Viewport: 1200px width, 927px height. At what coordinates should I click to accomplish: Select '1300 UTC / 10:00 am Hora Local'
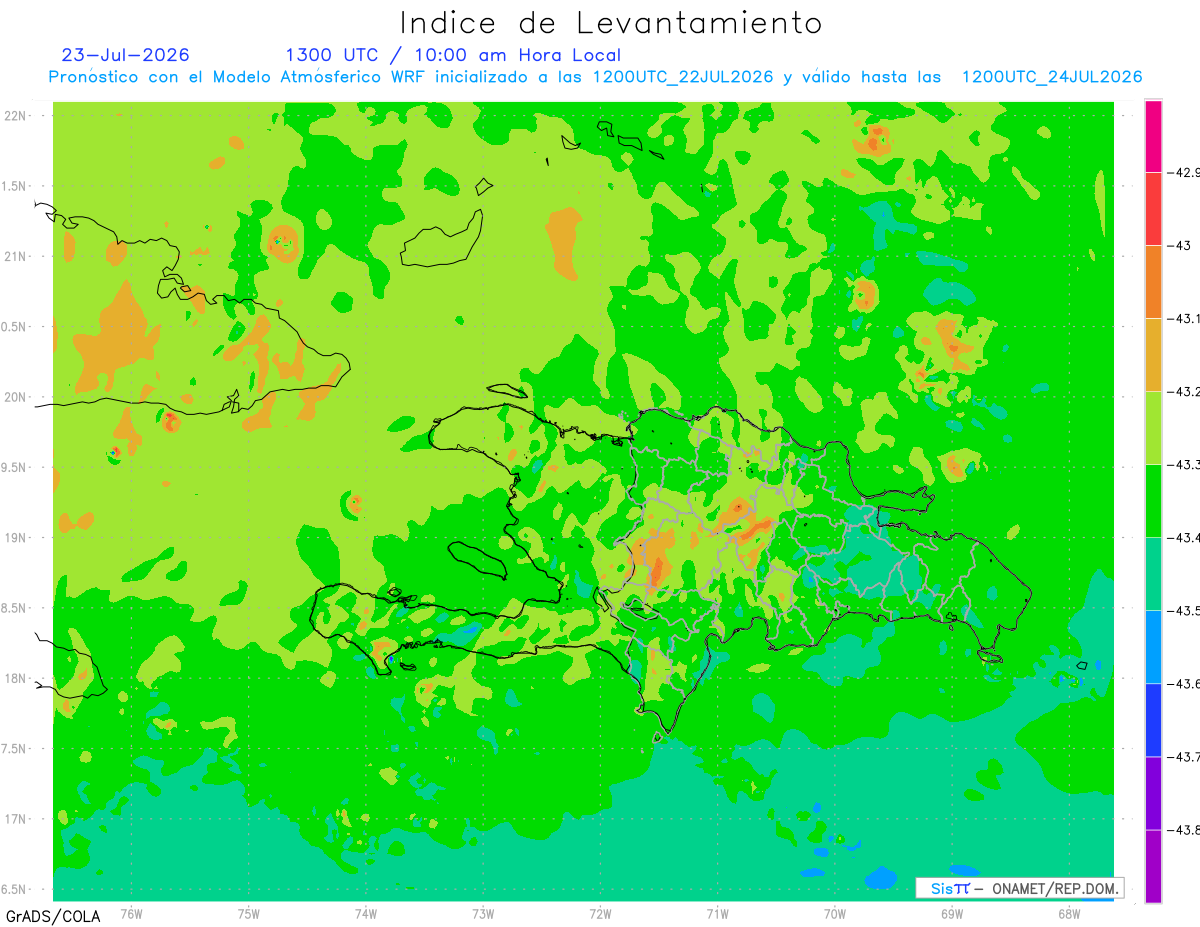point(453,55)
